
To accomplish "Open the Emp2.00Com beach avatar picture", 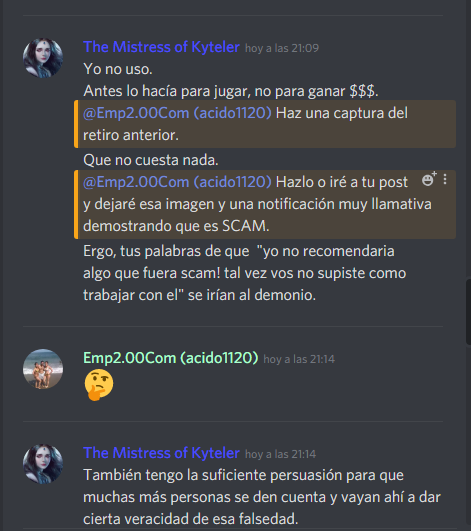I will pyautogui.click(x=43, y=369).
